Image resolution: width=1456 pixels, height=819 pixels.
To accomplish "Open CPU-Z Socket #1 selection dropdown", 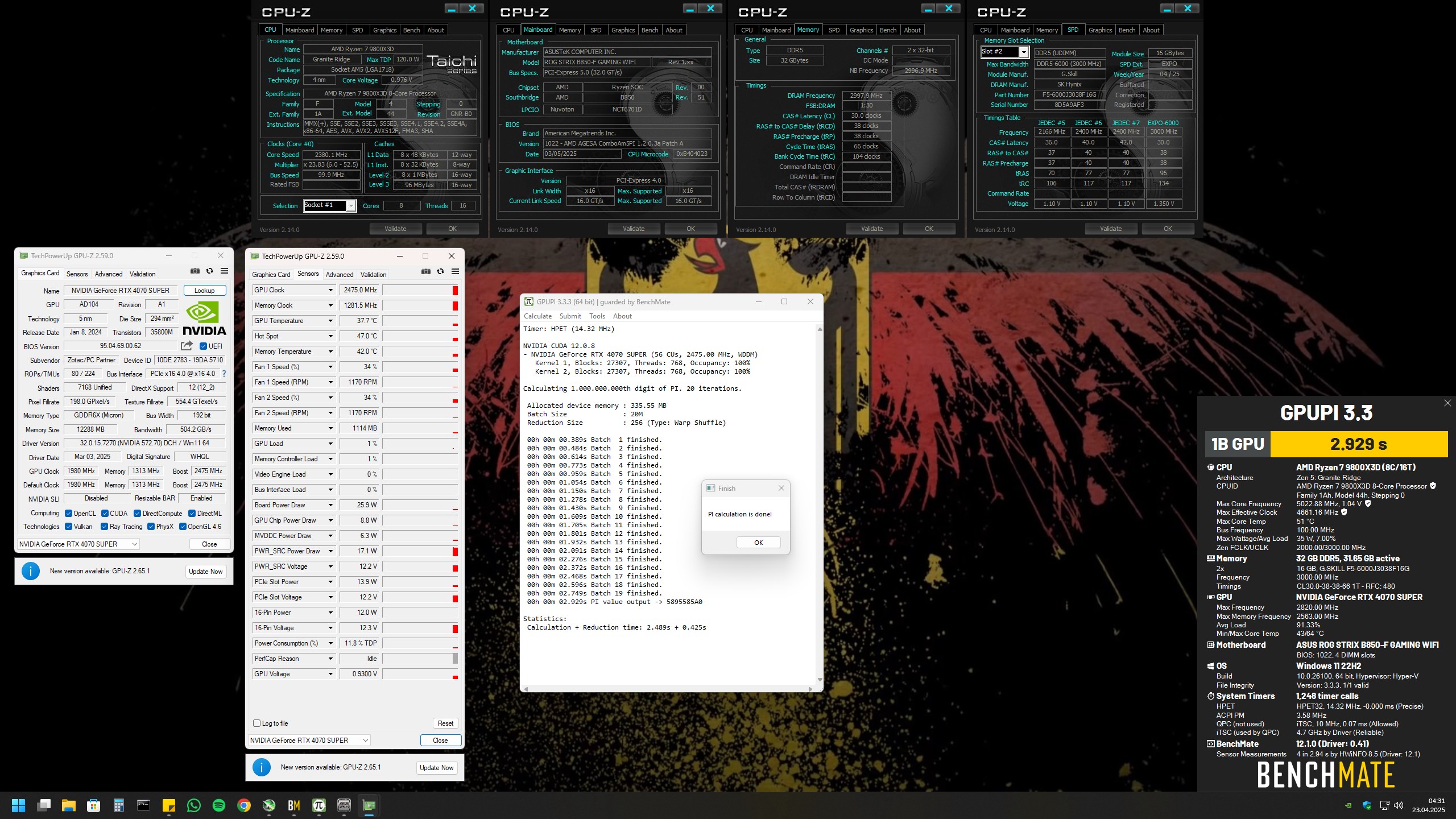I will click(x=330, y=205).
